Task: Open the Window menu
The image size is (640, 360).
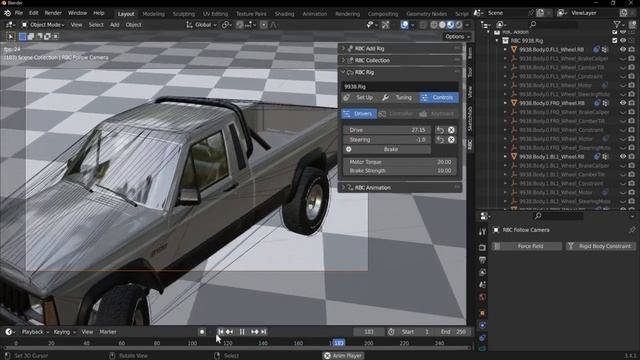Action: click(x=77, y=13)
